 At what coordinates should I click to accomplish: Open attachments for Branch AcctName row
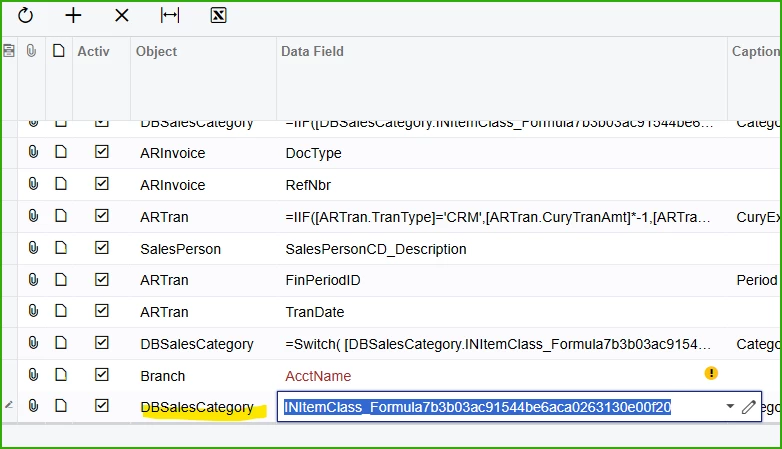(x=33, y=374)
